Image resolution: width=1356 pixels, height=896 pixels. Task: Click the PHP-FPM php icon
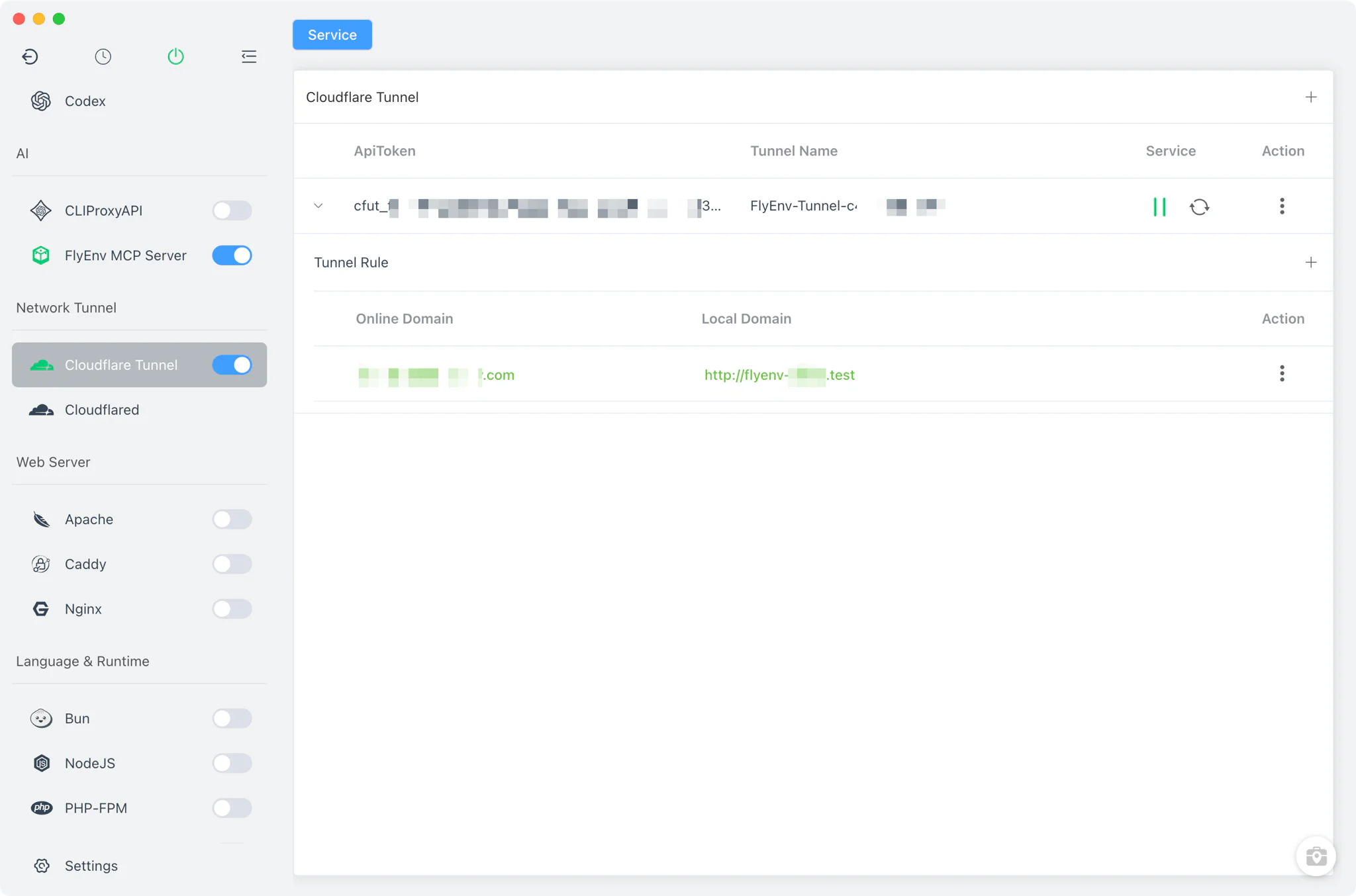click(42, 808)
